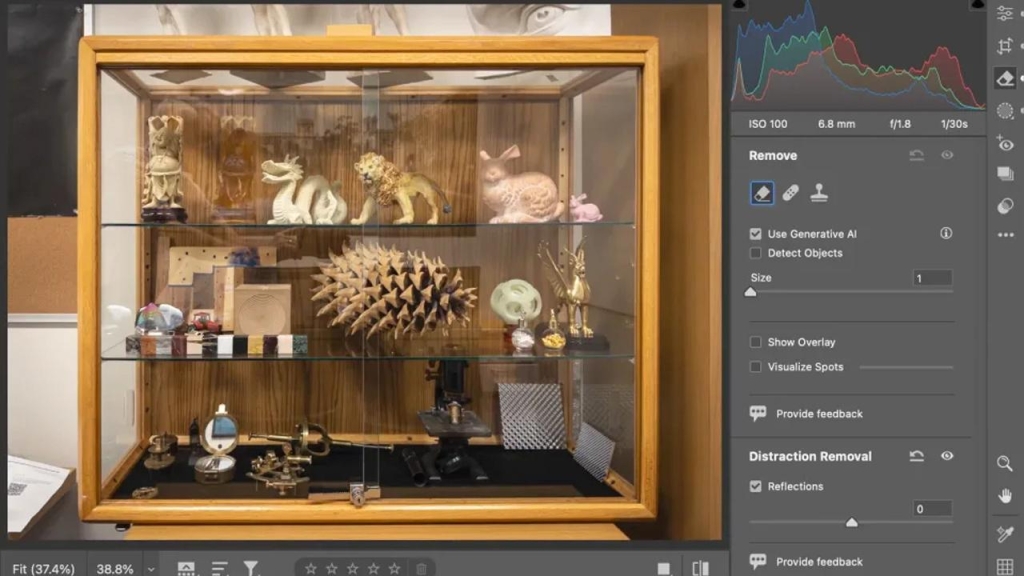Select the Hand pan tool
The width and height of the screenshot is (1024, 576).
pyautogui.click(x=1005, y=496)
